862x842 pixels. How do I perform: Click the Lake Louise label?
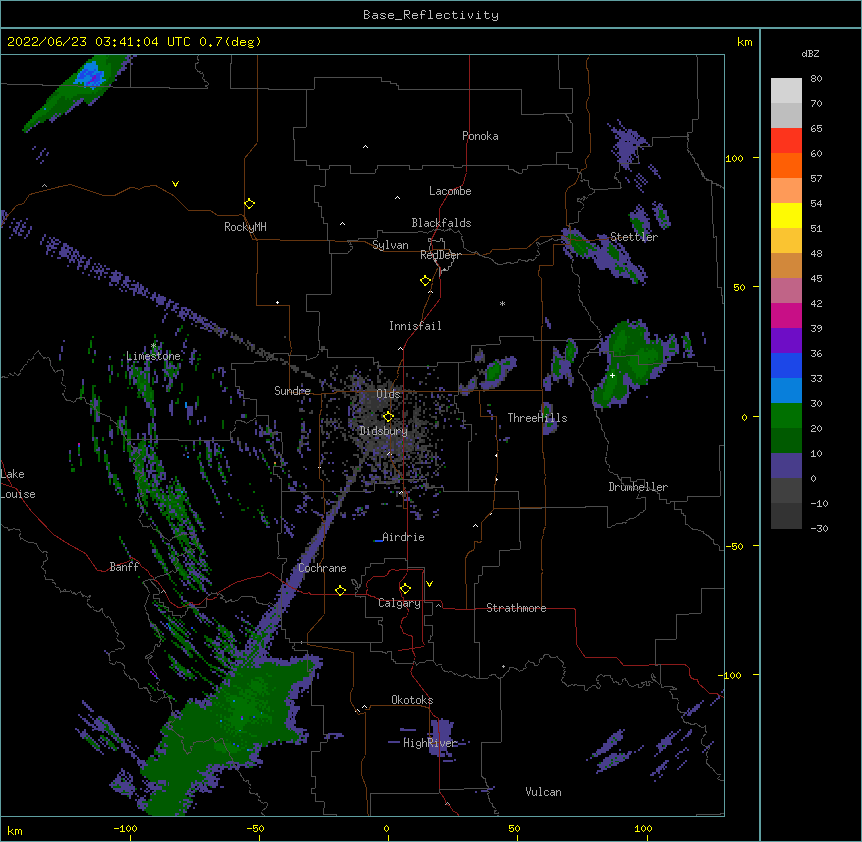point(18,484)
